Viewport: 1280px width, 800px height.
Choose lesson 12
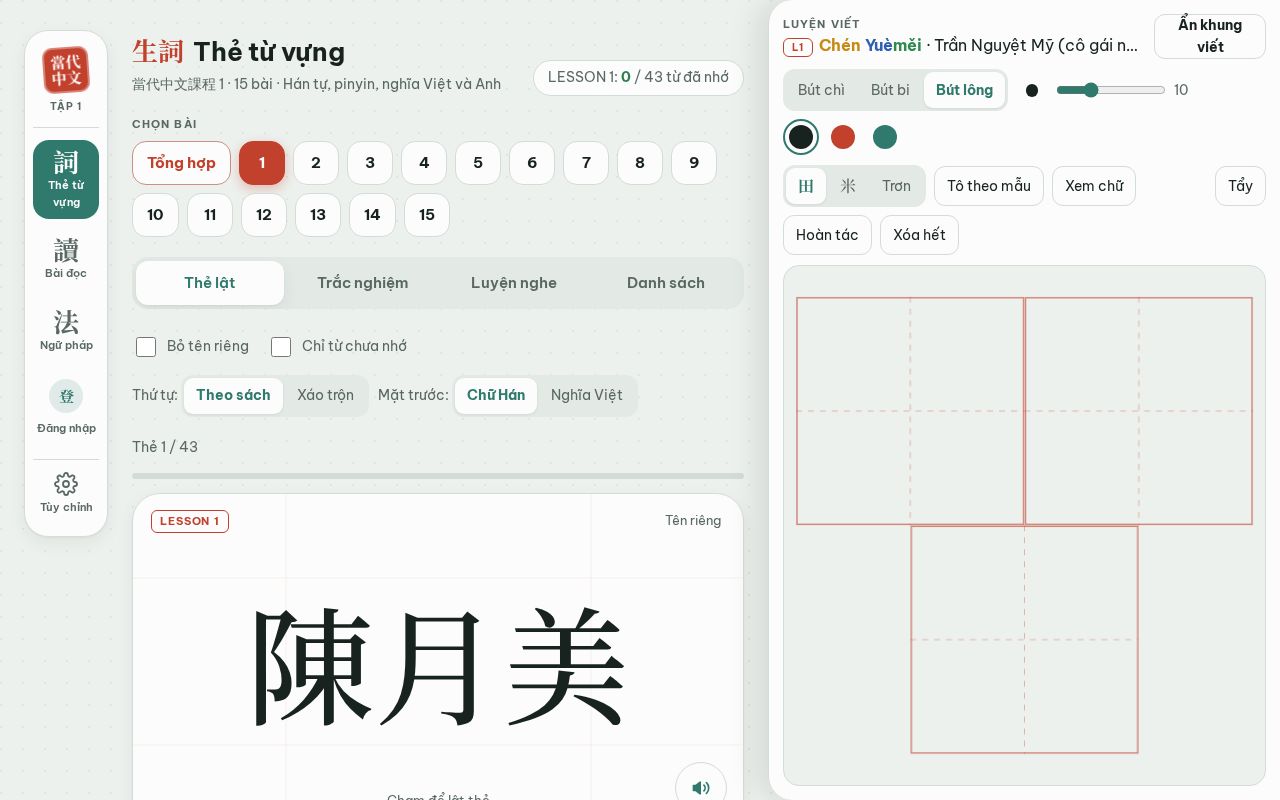click(x=264, y=215)
